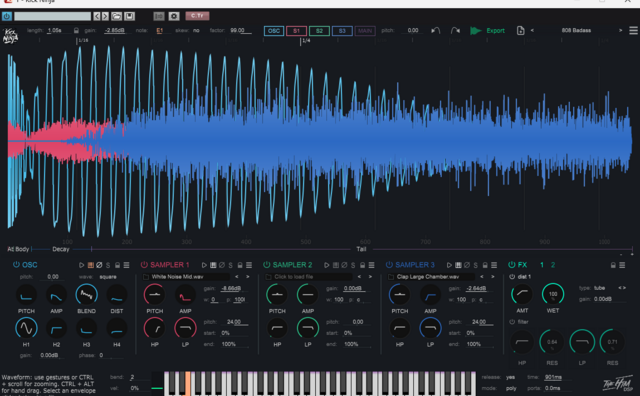The height and width of the screenshot is (396, 640).
Task: Toggle the host plugin power button
Action: 7,16
